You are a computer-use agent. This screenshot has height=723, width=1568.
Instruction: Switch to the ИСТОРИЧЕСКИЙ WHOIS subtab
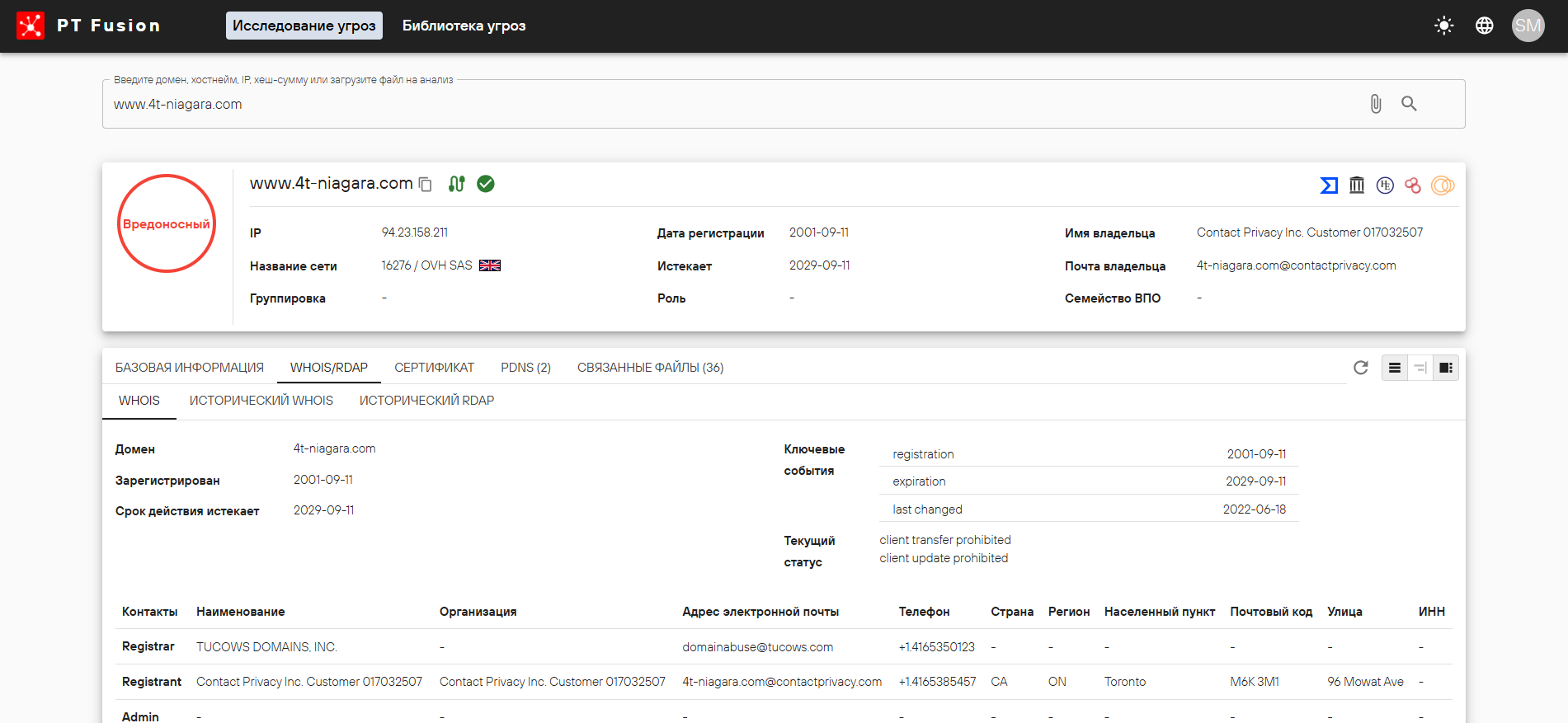261,401
